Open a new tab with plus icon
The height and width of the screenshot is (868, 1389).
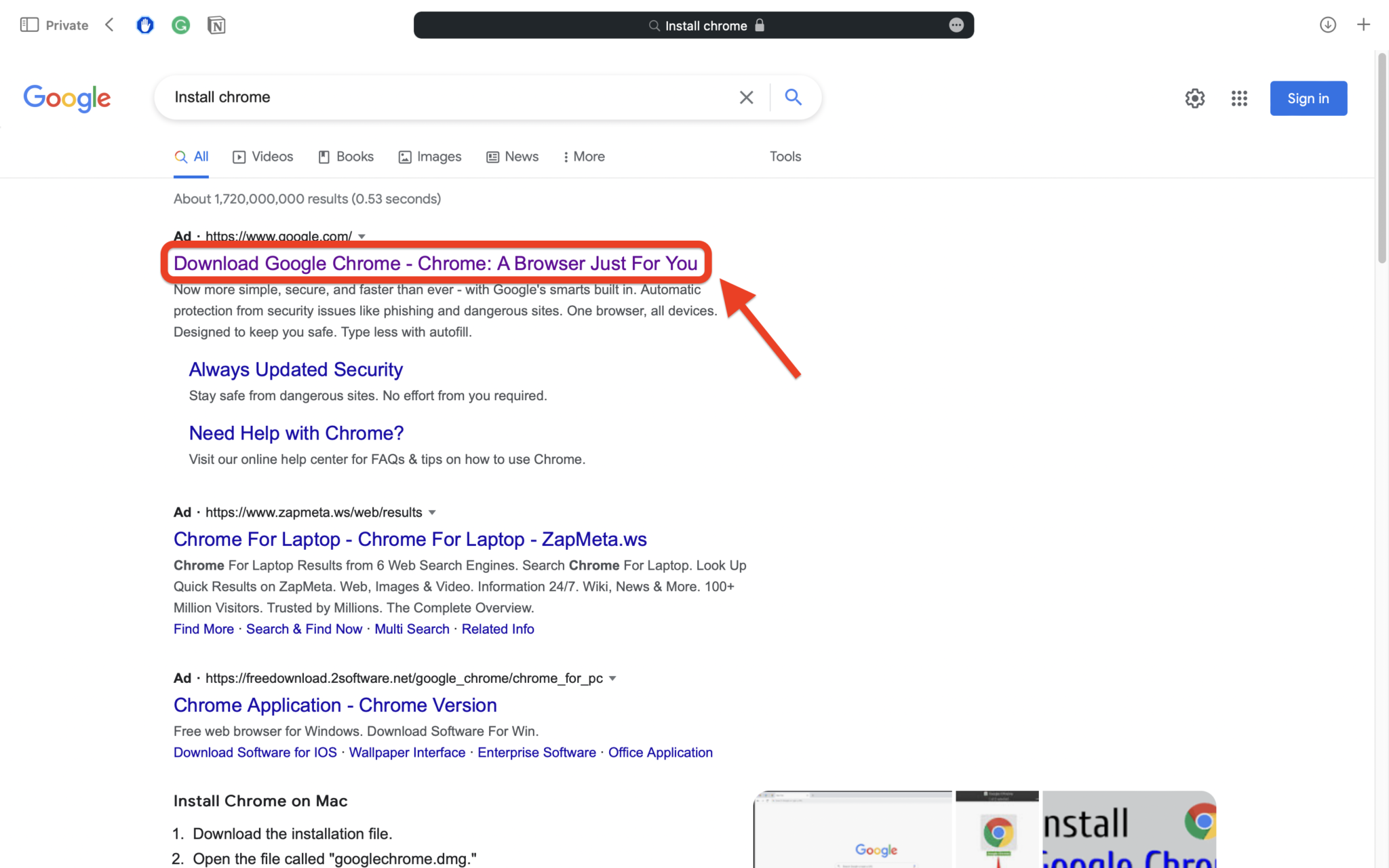[1363, 25]
